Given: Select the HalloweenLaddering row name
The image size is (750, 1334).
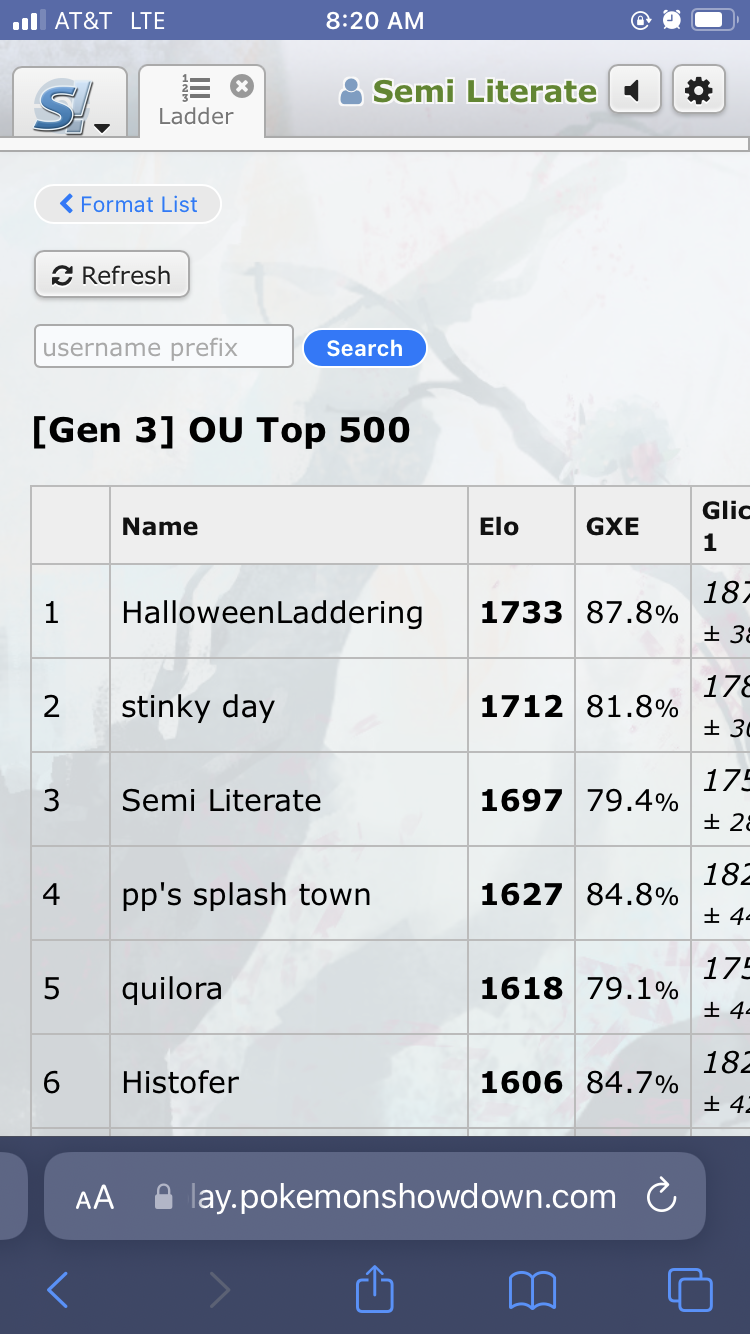Looking at the screenshot, I should click(272, 612).
